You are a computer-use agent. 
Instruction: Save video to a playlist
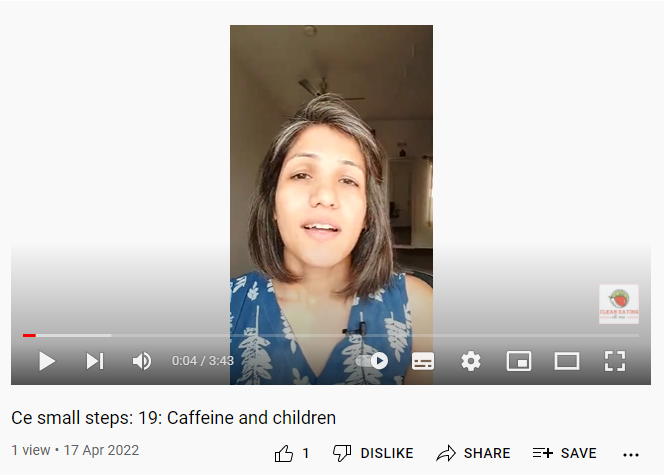[564, 453]
